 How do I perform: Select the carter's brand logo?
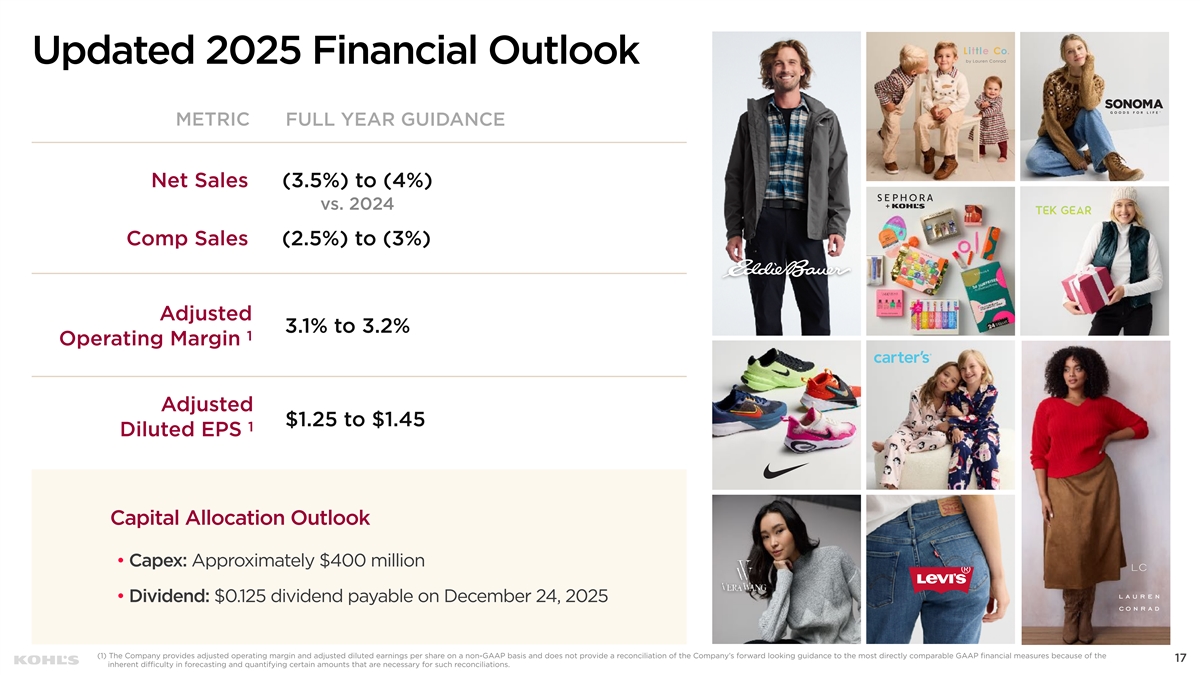coord(902,357)
